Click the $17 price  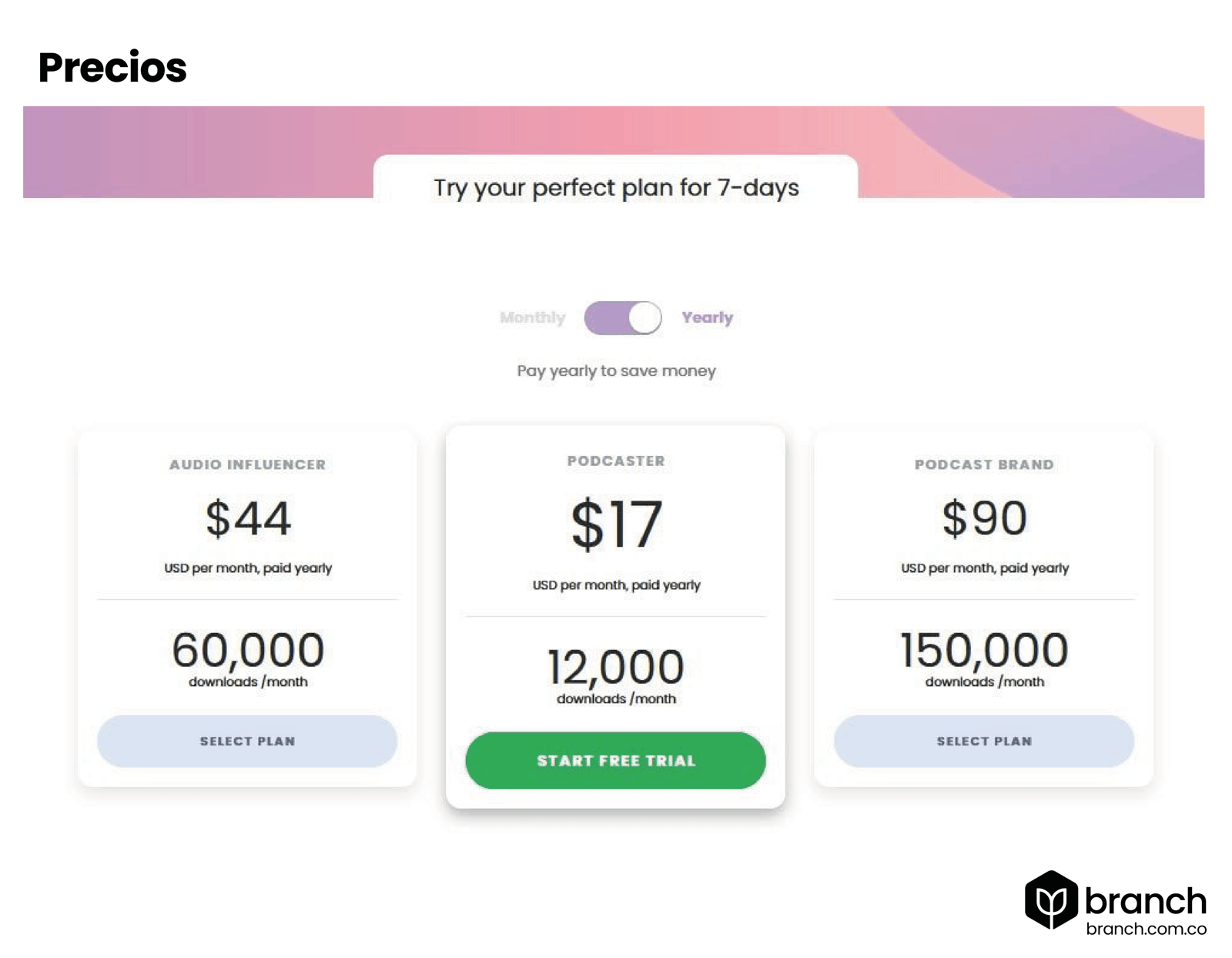(x=616, y=524)
